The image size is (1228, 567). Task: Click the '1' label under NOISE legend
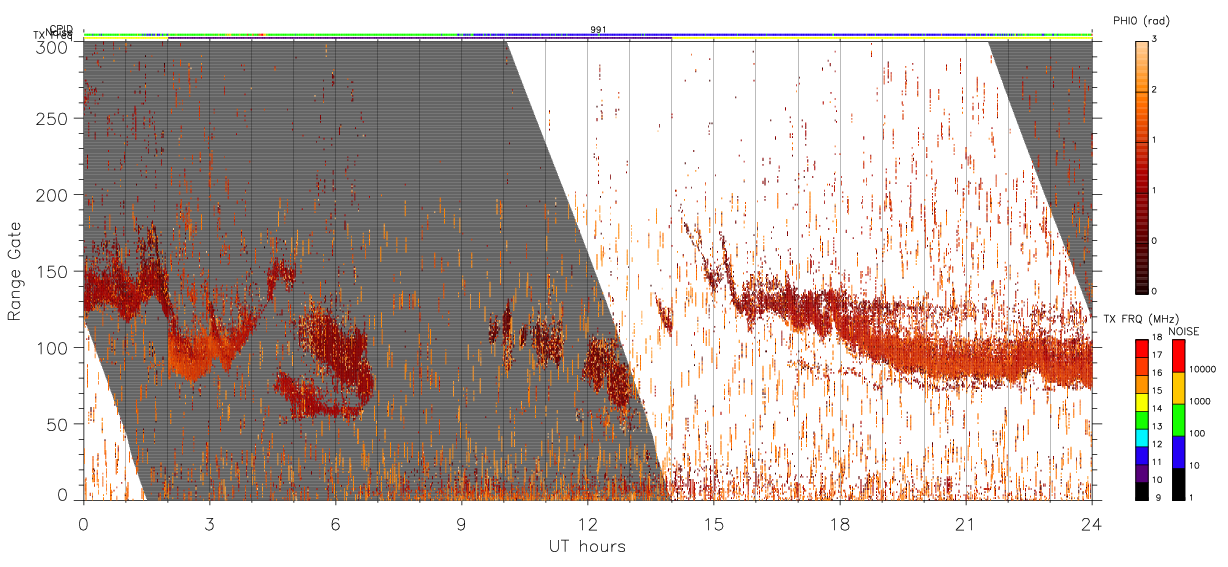click(1192, 498)
